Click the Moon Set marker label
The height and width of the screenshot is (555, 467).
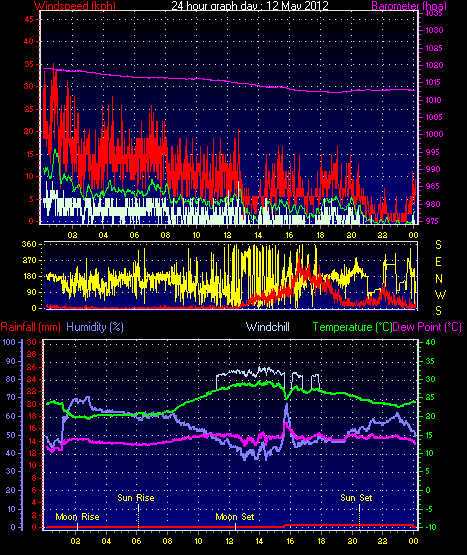[x=235, y=517]
